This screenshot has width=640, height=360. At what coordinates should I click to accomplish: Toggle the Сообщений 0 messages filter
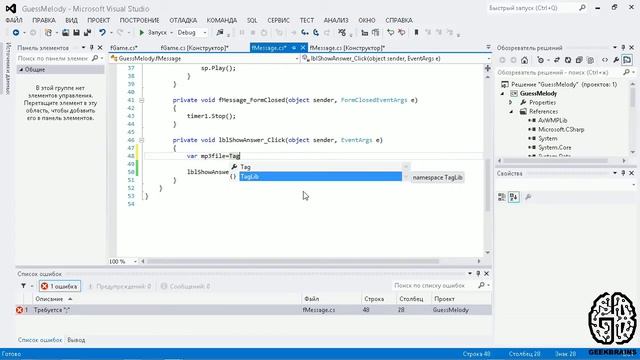(x=185, y=287)
